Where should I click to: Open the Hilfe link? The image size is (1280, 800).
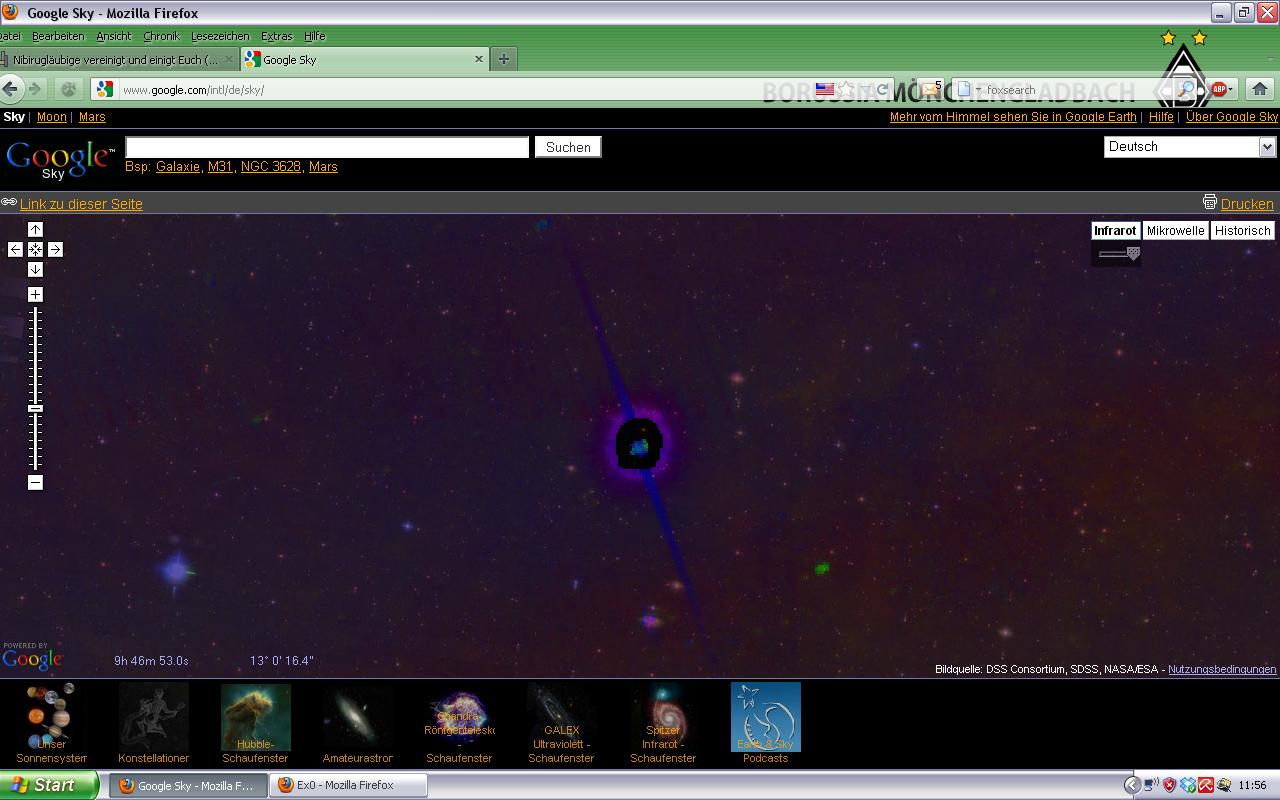click(1161, 117)
